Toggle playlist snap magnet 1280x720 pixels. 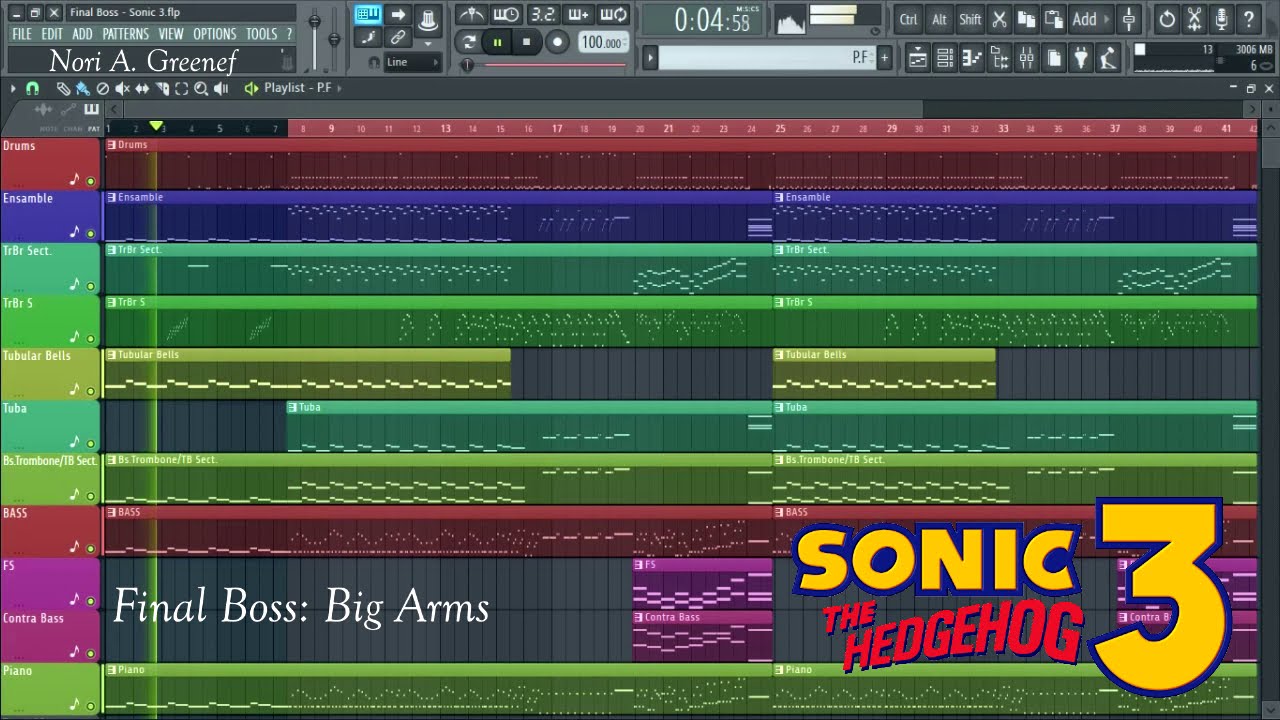(32, 88)
